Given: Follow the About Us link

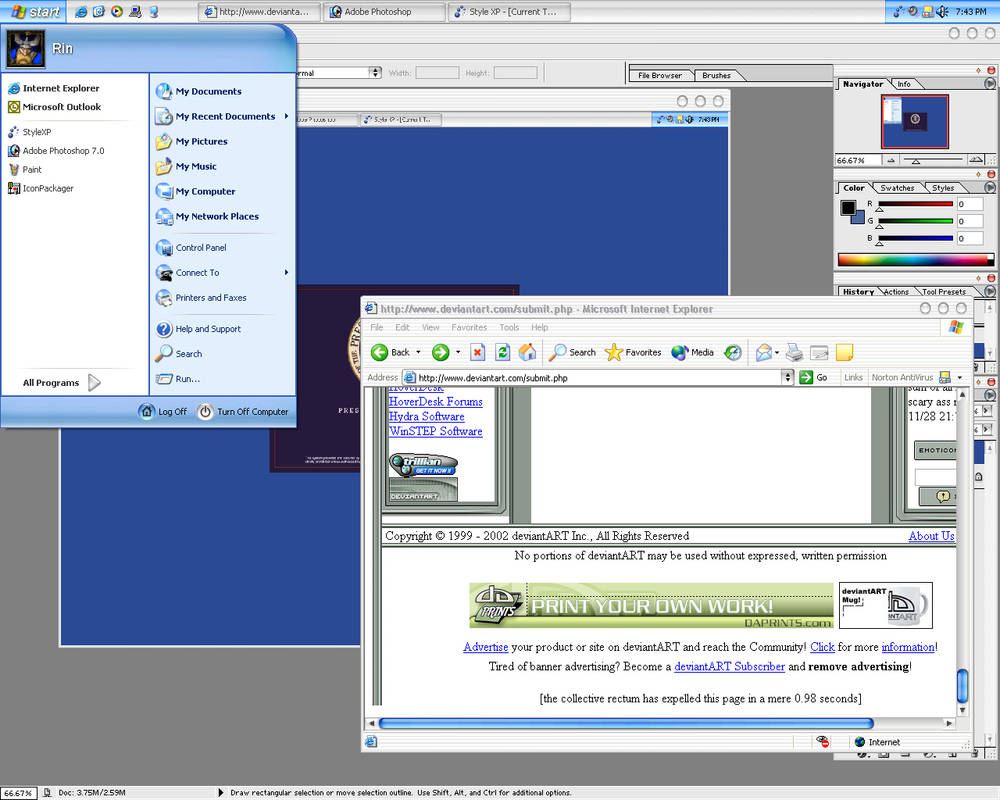Looking at the screenshot, I should click(x=931, y=536).
